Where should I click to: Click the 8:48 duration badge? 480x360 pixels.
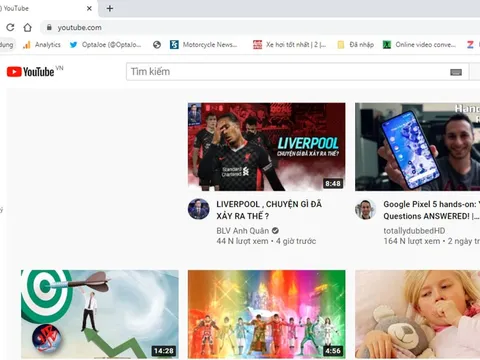click(333, 183)
